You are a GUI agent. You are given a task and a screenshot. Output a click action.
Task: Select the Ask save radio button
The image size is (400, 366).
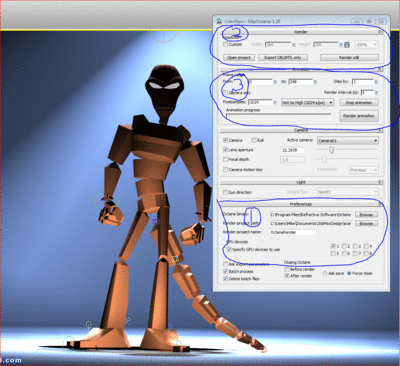pyautogui.click(x=325, y=273)
